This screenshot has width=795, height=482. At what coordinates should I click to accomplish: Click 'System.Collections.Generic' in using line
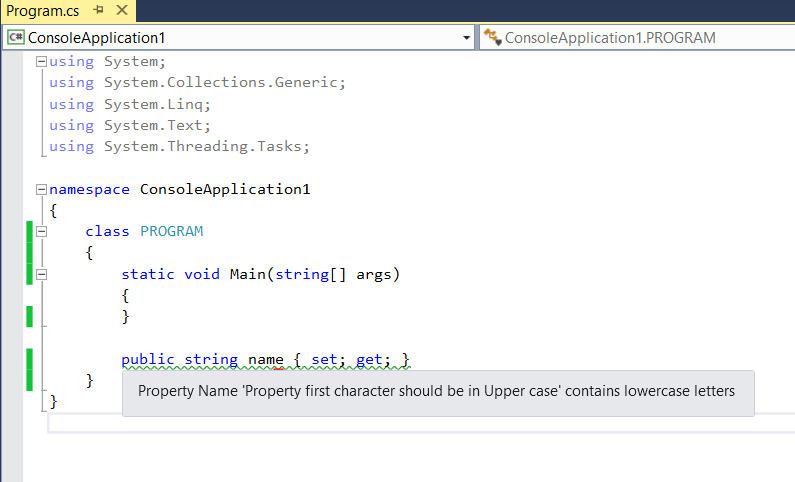222,82
